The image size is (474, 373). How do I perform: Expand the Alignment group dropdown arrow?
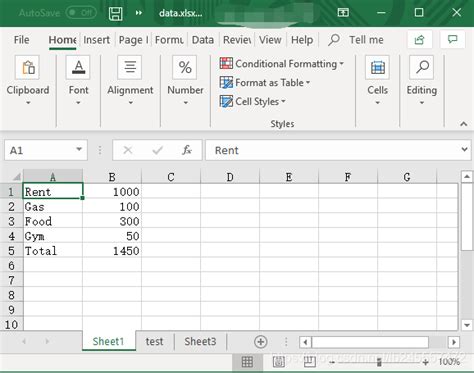click(x=130, y=103)
